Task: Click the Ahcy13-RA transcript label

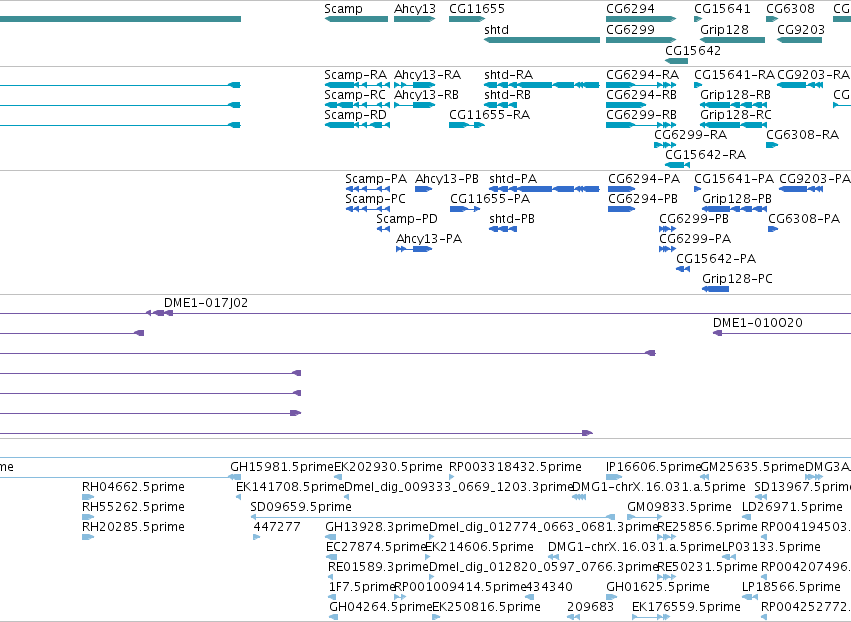Action: click(427, 74)
